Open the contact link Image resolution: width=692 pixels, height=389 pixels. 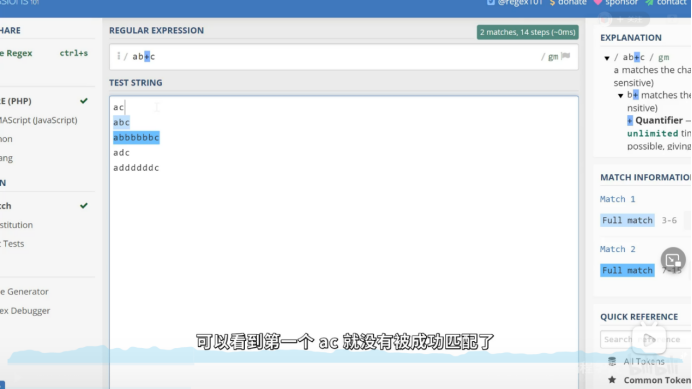(671, 3)
